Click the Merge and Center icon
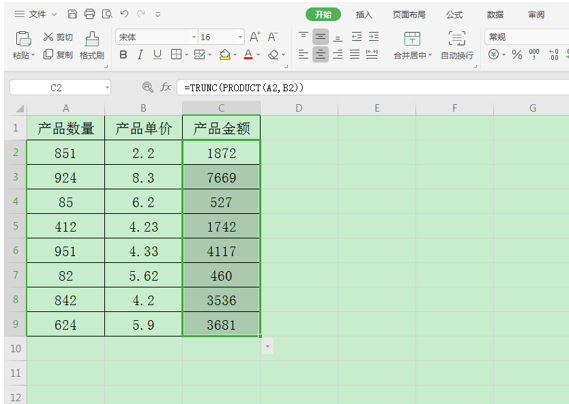569x404 pixels. (x=412, y=39)
